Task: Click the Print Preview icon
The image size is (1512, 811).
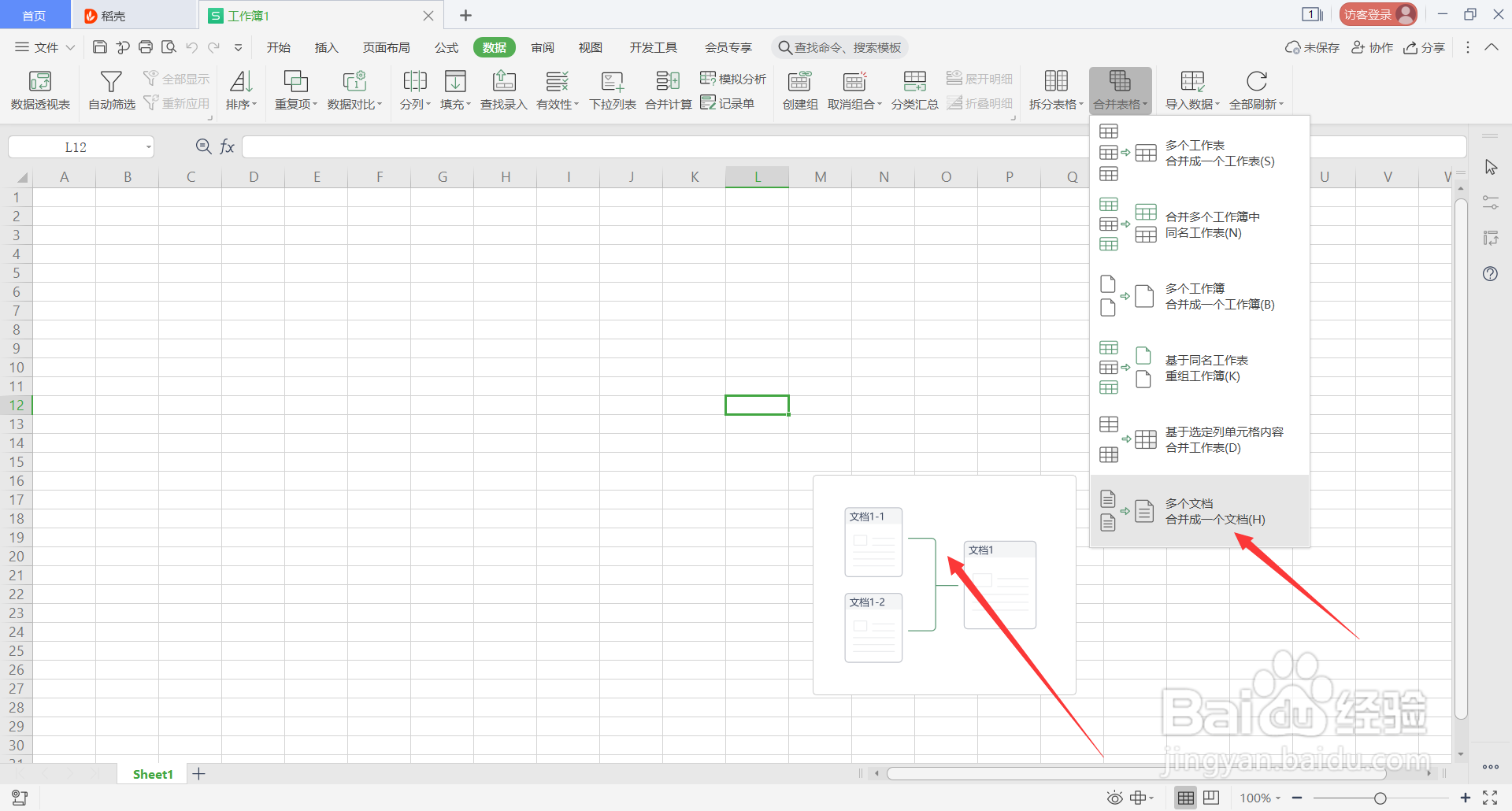Action: click(169, 47)
